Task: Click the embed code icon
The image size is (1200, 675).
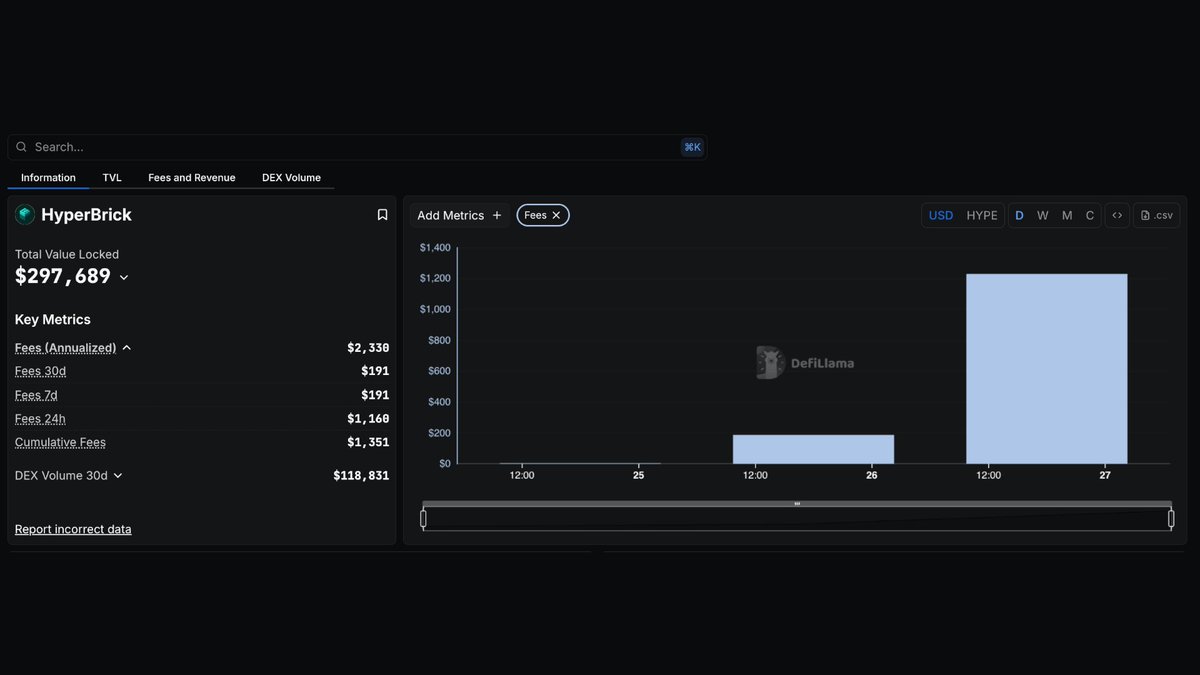Action: pos(1117,215)
